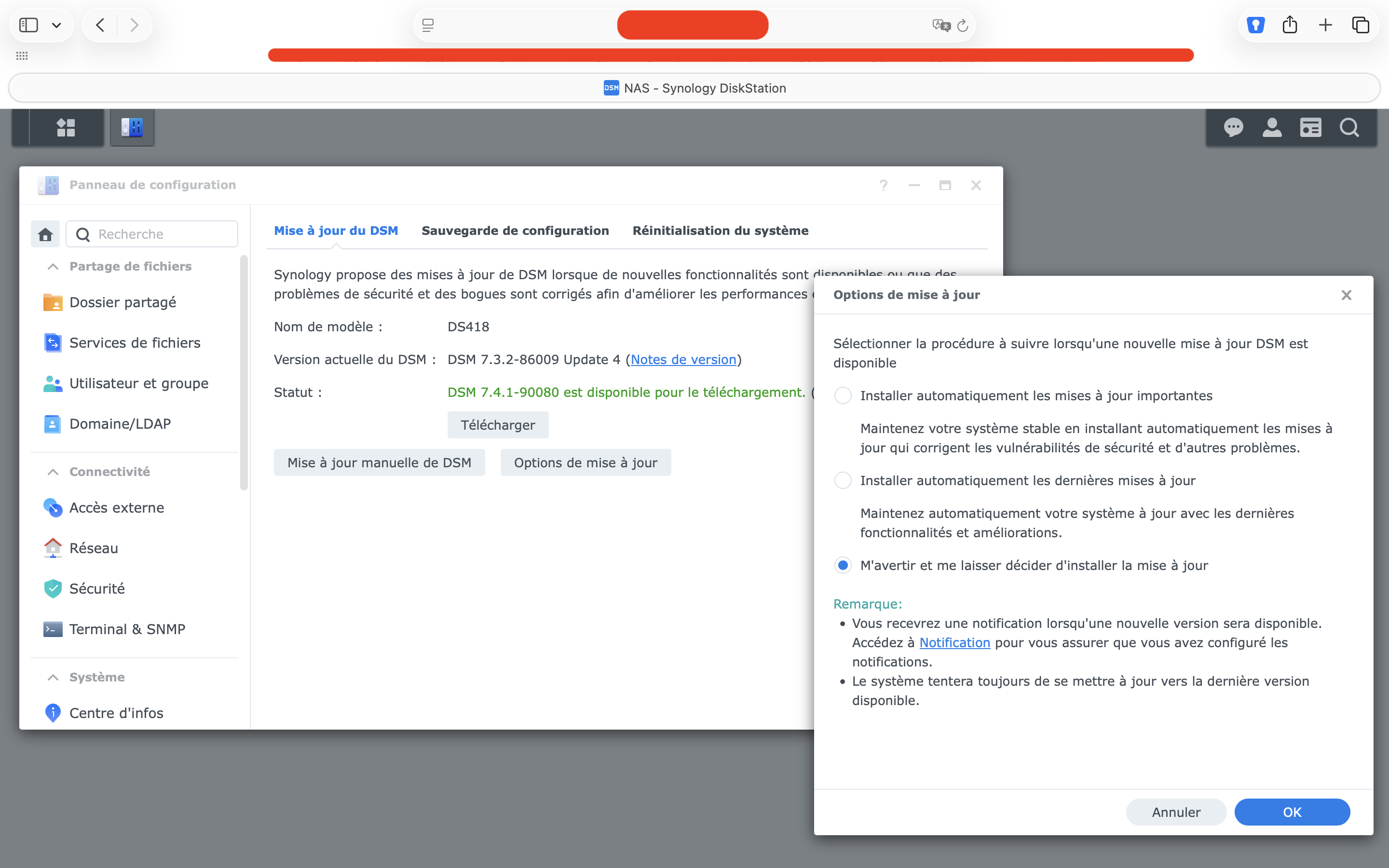Screen dimensions: 1389x868
Task: Open the Notification link in Remarque
Action: coord(954,642)
